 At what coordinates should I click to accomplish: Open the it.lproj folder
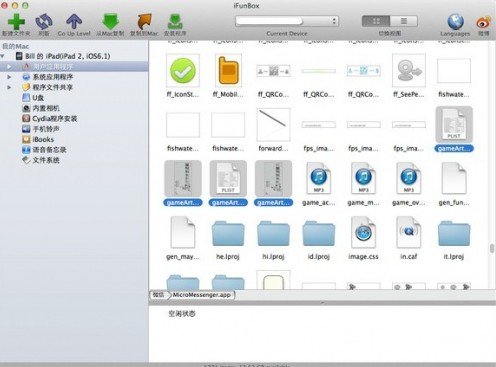454,234
